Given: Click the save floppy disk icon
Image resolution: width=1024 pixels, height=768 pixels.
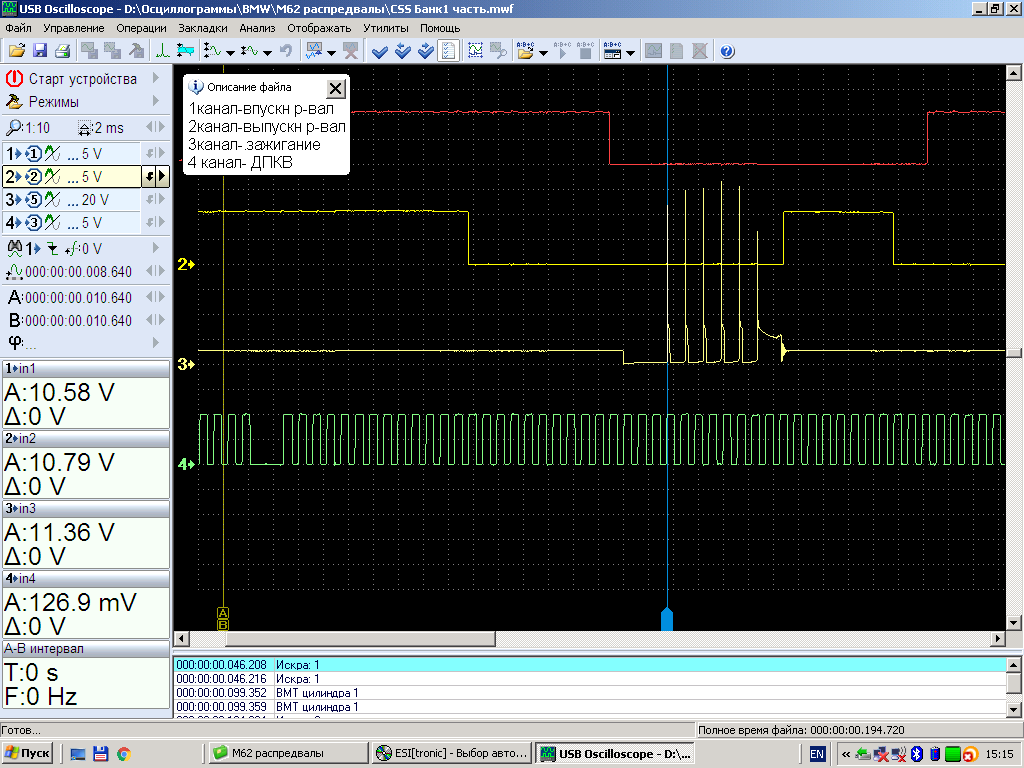Looking at the screenshot, I should click(39, 51).
